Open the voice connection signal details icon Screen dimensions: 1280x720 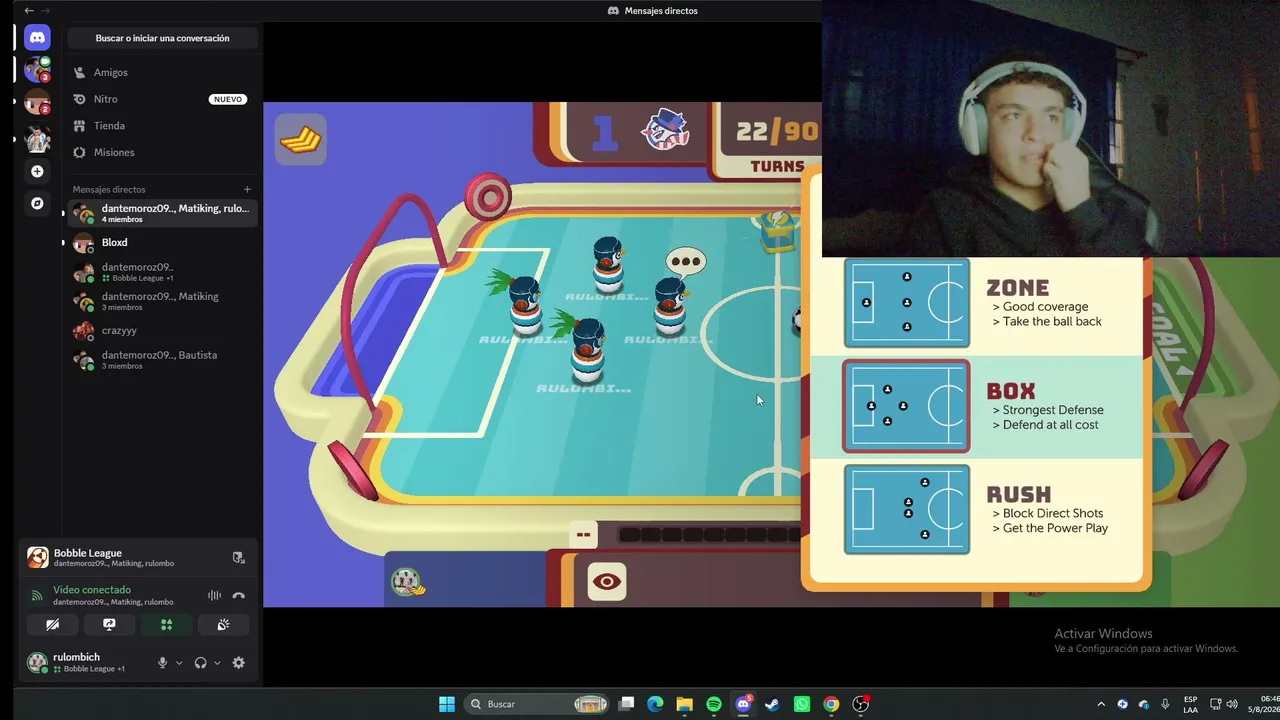(37, 595)
